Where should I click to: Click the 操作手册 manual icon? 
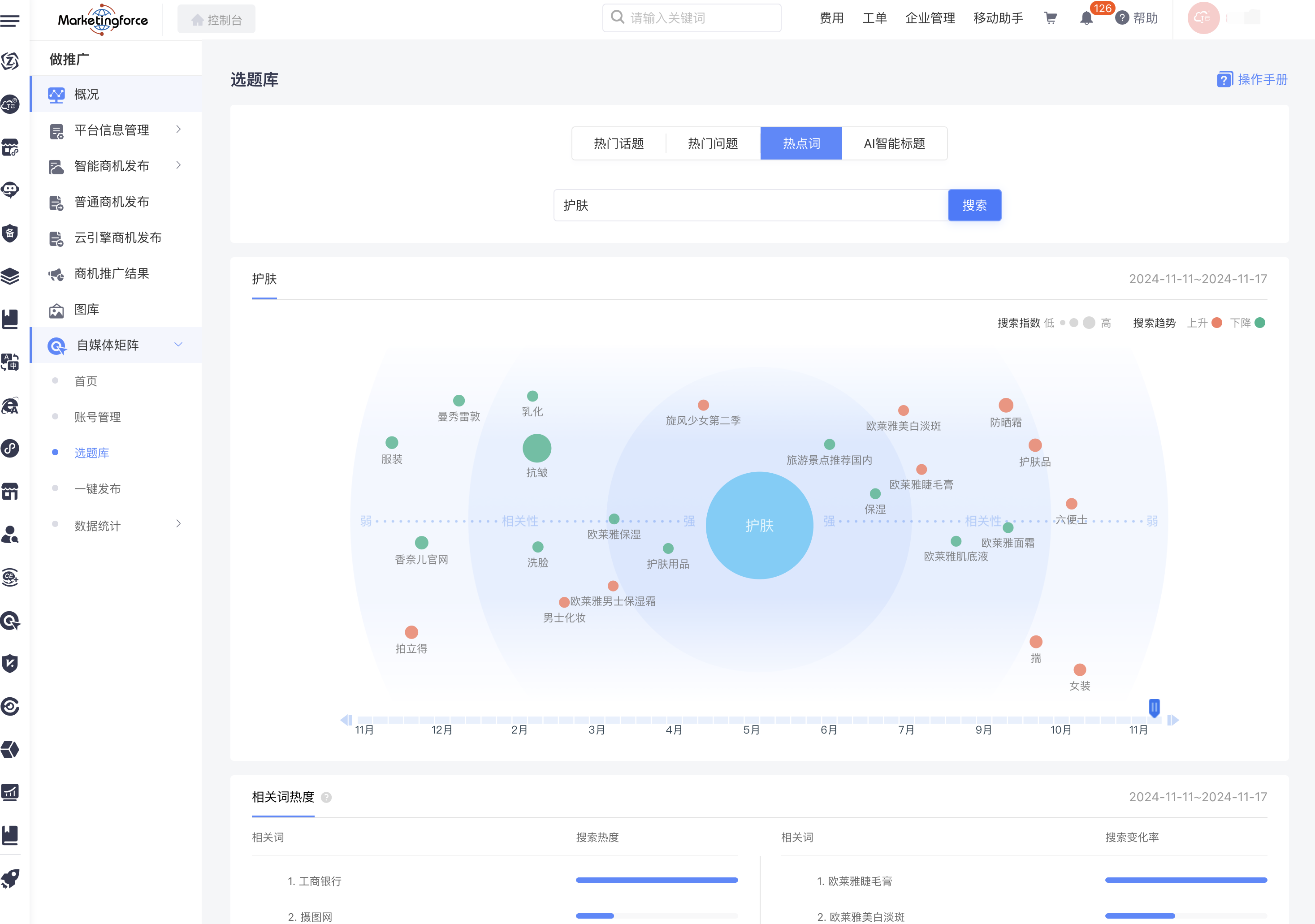1224,80
